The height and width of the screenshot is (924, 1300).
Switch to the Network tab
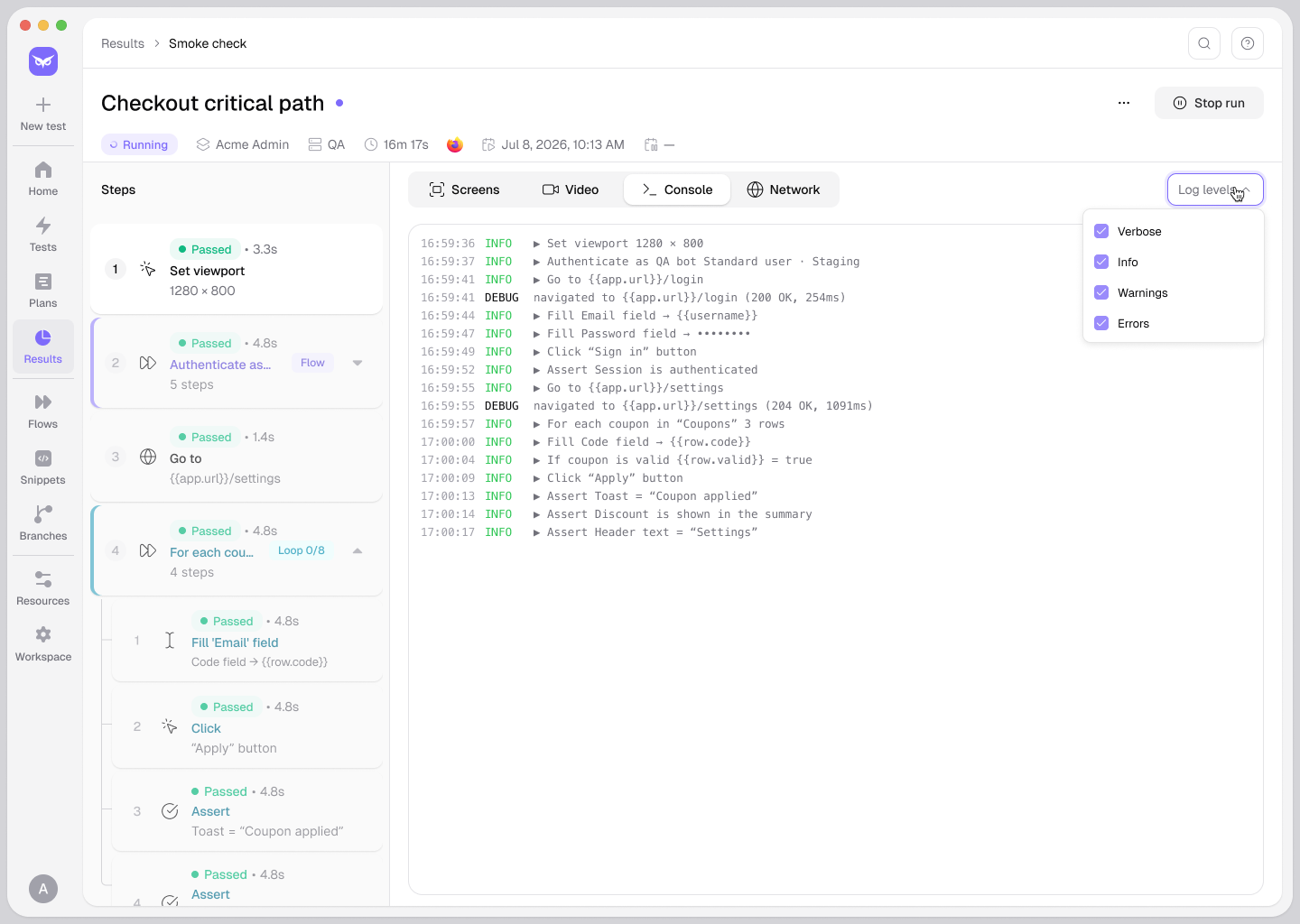784,189
